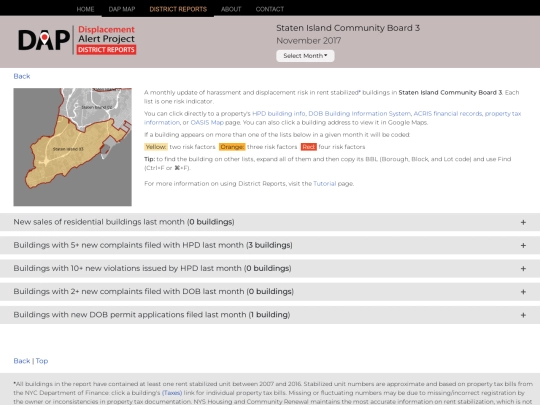Viewport: 540px width, 405px height.
Task: Click the November 2017 date text
Action: [309, 41]
